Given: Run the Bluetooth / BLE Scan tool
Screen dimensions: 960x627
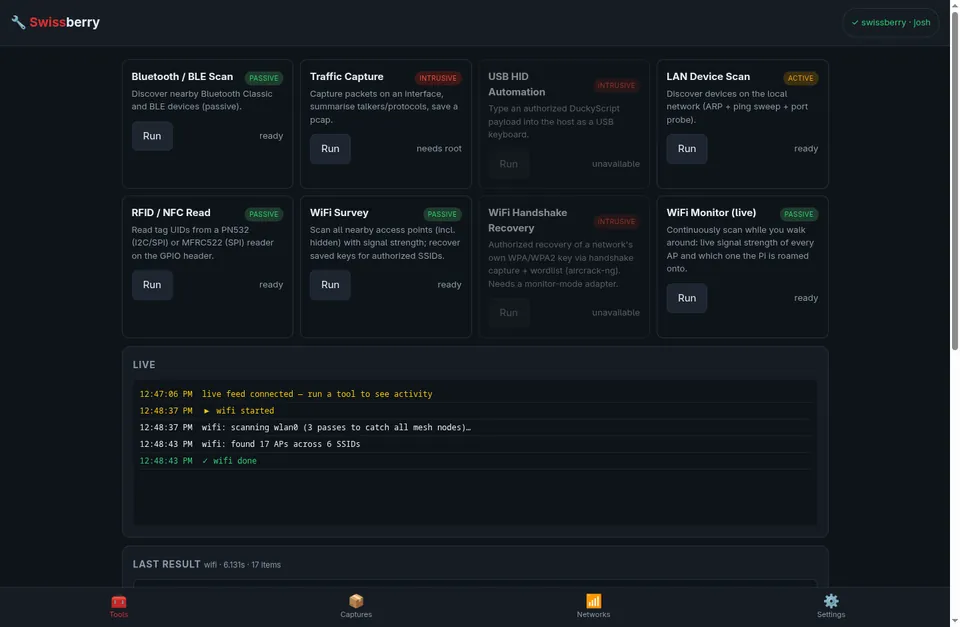Looking at the screenshot, I should pos(152,136).
